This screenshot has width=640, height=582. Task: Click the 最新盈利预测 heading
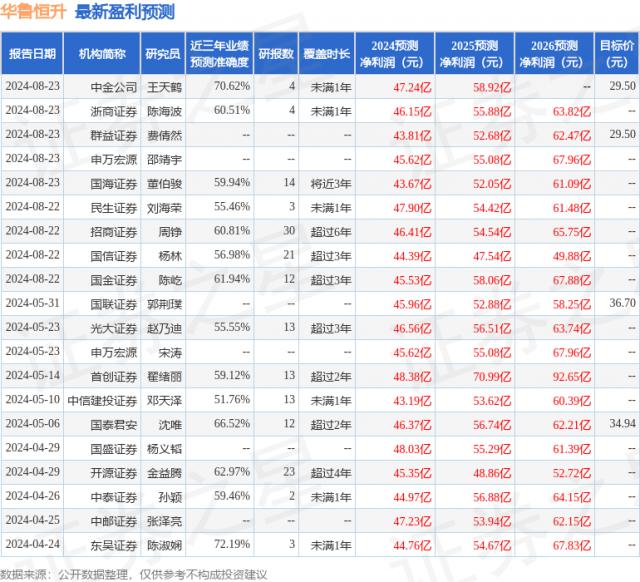coord(125,11)
